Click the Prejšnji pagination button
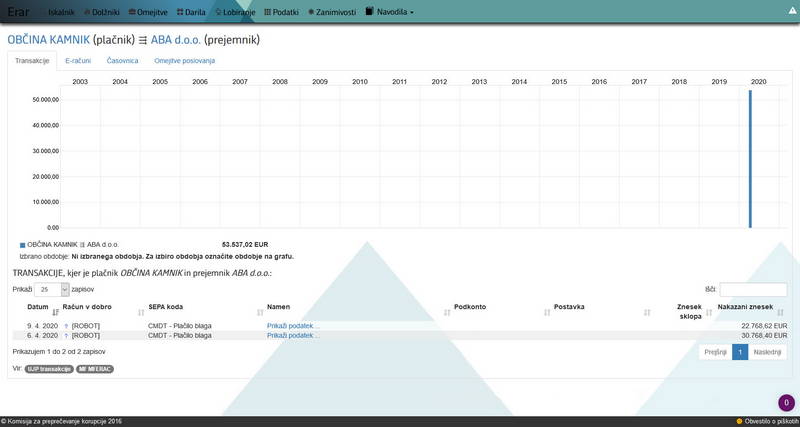Image resolution: width=800 pixels, height=427 pixels. tap(715, 352)
